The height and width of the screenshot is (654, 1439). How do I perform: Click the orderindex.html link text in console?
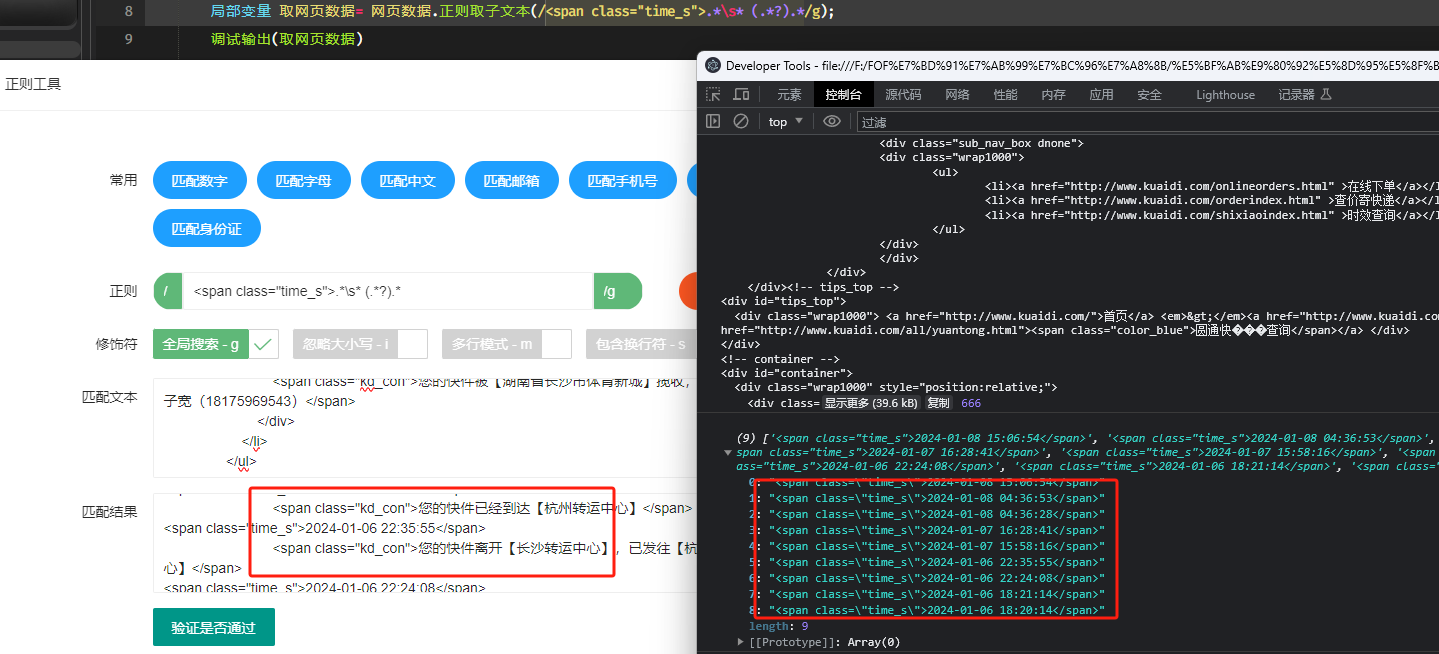click(x=1194, y=200)
